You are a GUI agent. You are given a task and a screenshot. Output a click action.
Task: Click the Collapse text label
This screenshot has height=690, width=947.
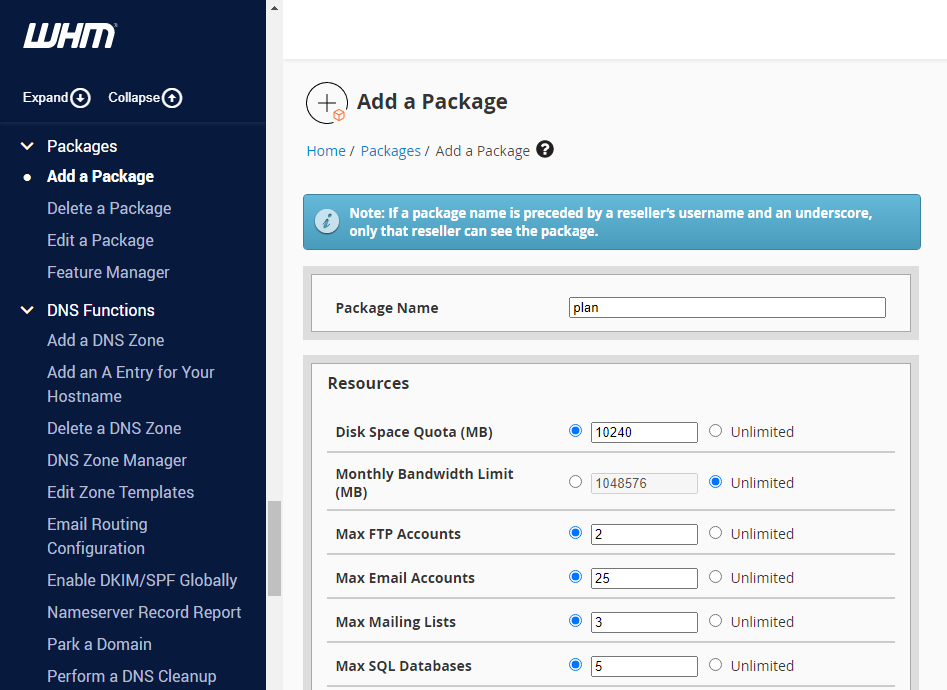134,97
